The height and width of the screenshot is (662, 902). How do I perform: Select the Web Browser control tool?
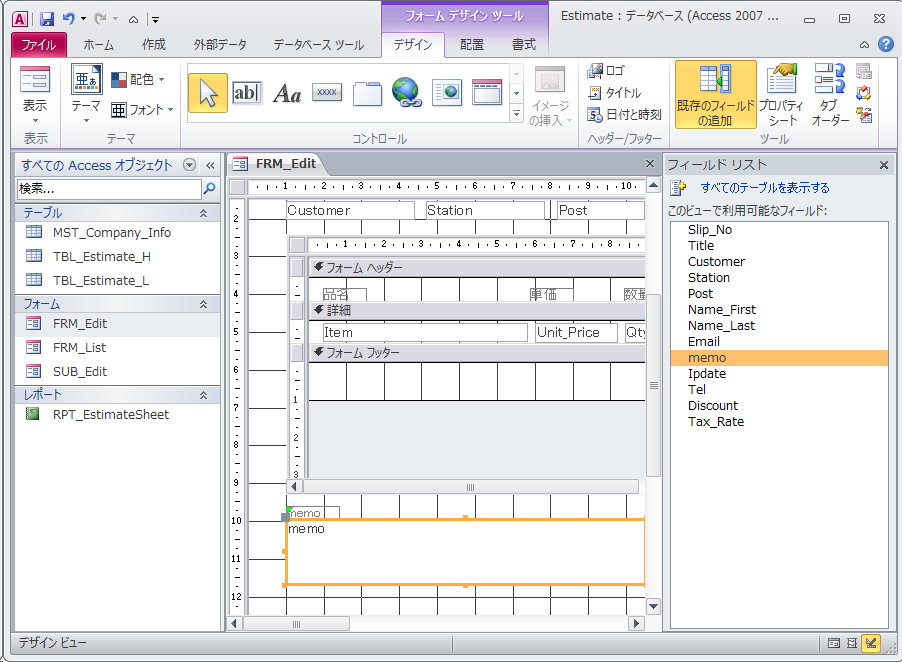click(x=447, y=93)
